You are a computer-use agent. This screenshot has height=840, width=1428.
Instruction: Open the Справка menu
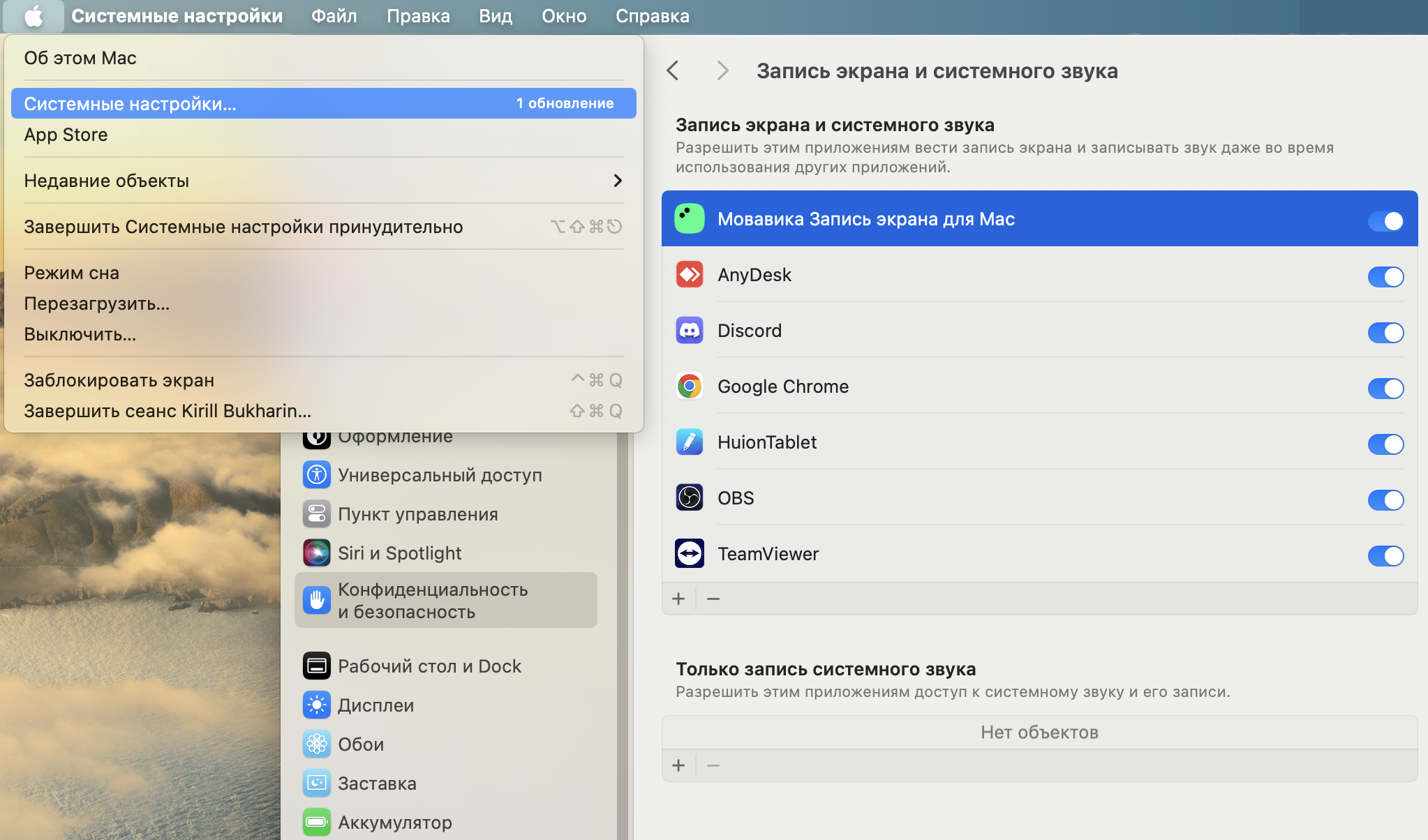(652, 16)
